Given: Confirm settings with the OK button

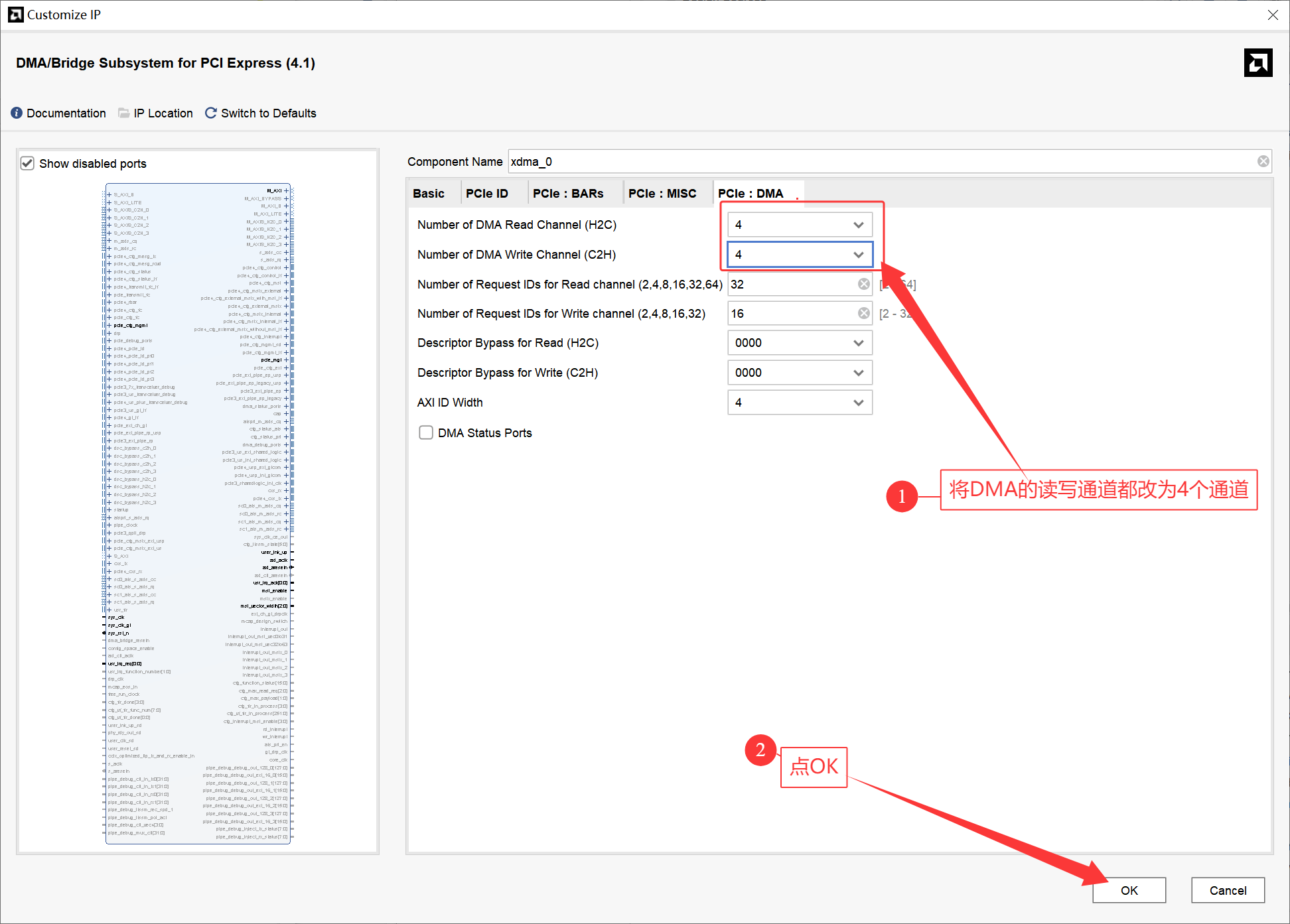Looking at the screenshot, I should coord(1129,891).
